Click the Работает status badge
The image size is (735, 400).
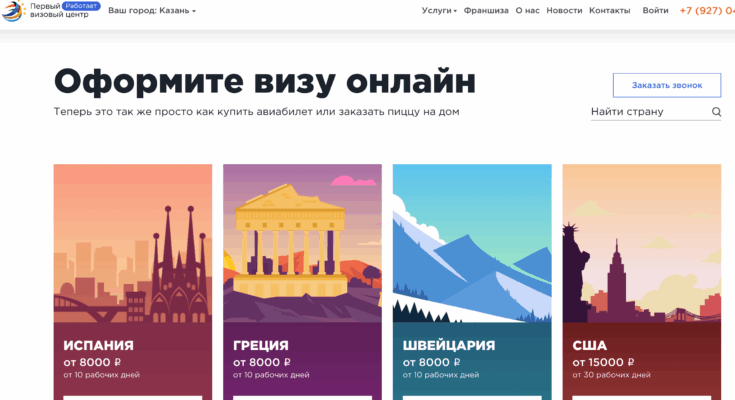[81, 6]
